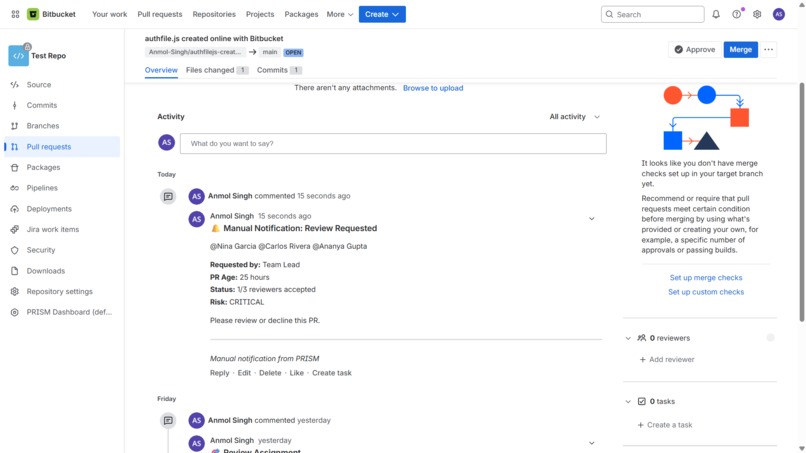Reply to the Manual Notification comment
The height and width of the screenshot is (453, 806).
[x=219, y=373]
